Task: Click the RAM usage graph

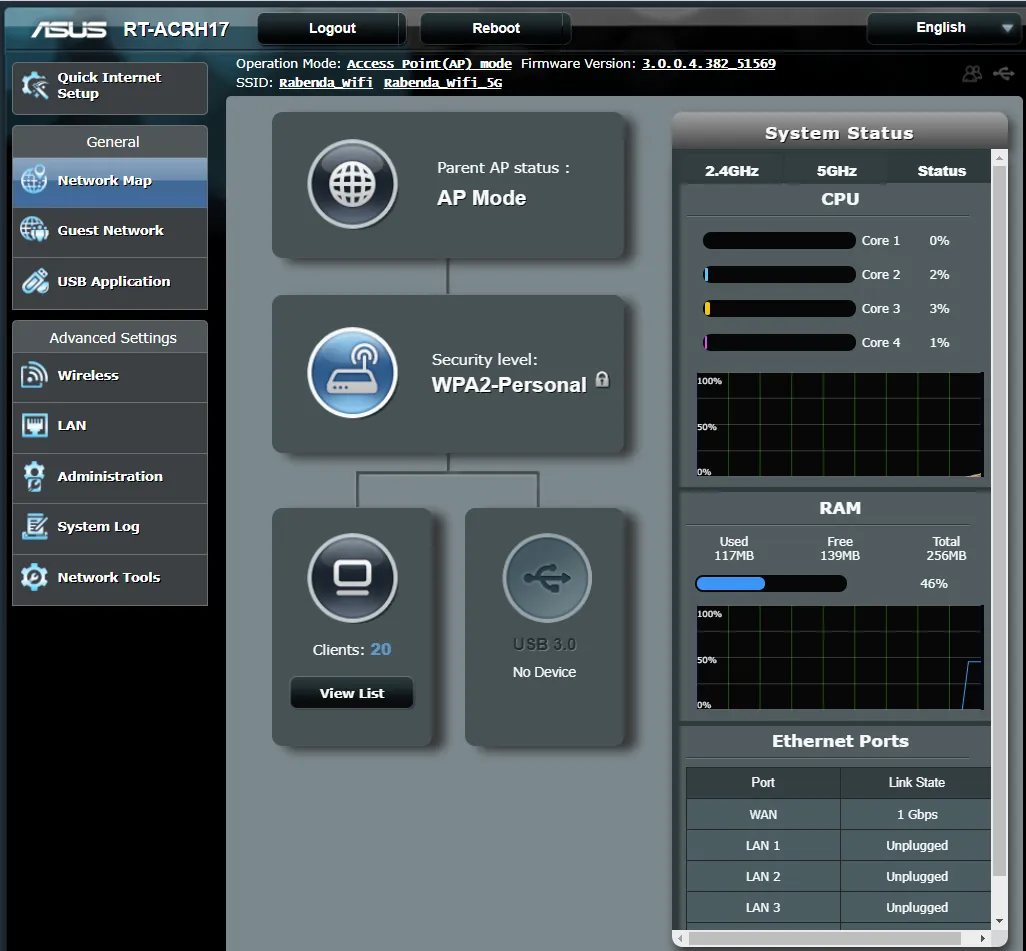Action: point(840,658)
